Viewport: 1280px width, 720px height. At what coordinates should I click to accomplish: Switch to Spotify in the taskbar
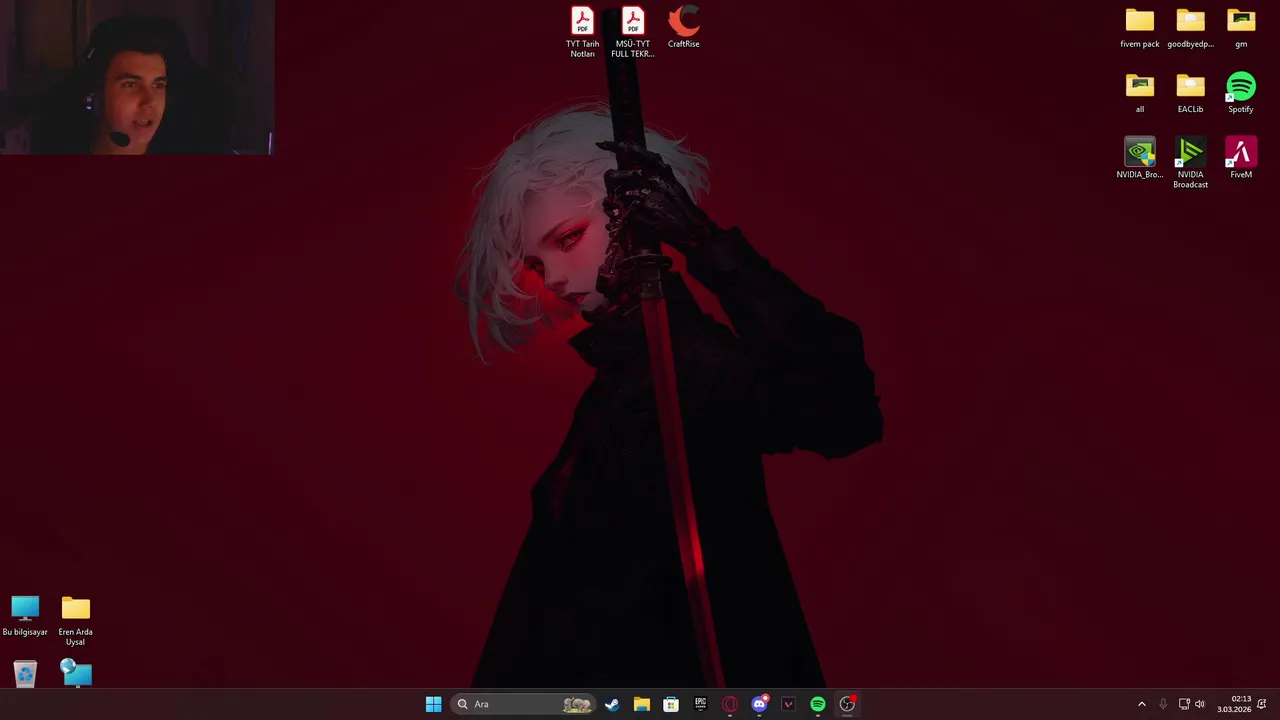pyautogui.click(x=818, y=704)
